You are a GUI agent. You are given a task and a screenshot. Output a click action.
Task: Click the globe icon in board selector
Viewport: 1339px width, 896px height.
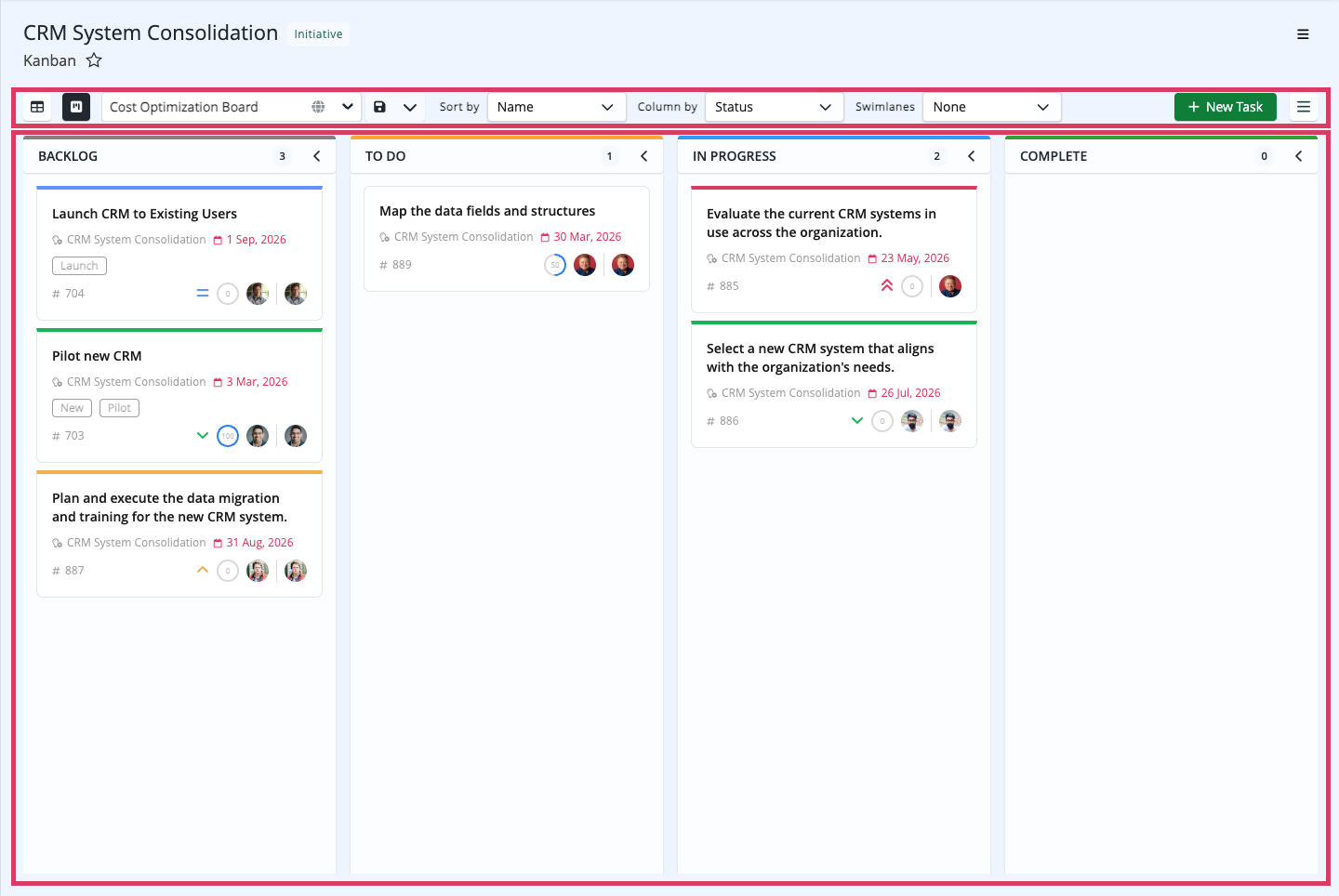[x=318, y=107]
